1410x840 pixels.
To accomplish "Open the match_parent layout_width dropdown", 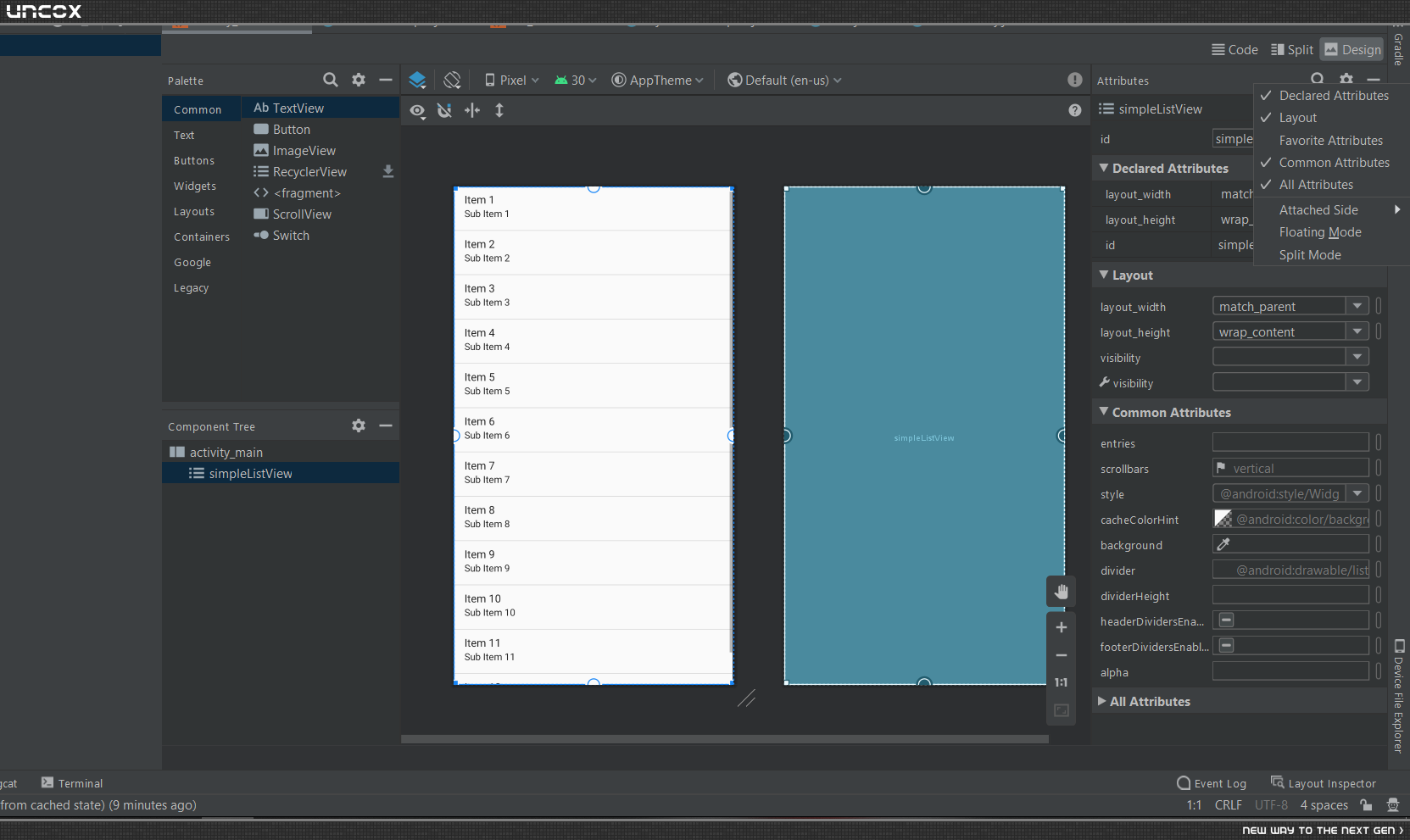I will (1357, 306).
